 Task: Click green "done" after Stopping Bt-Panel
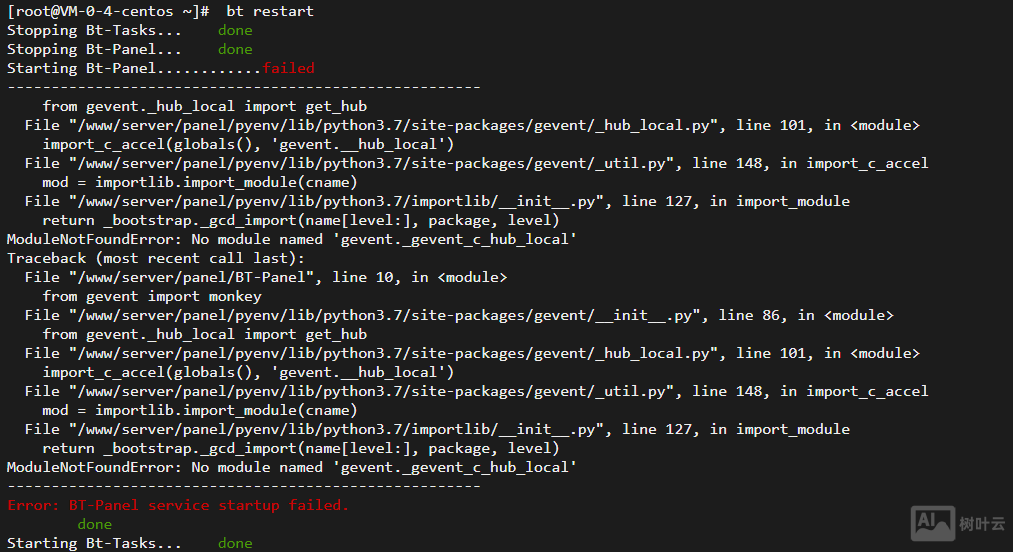[x=235, y=49]
